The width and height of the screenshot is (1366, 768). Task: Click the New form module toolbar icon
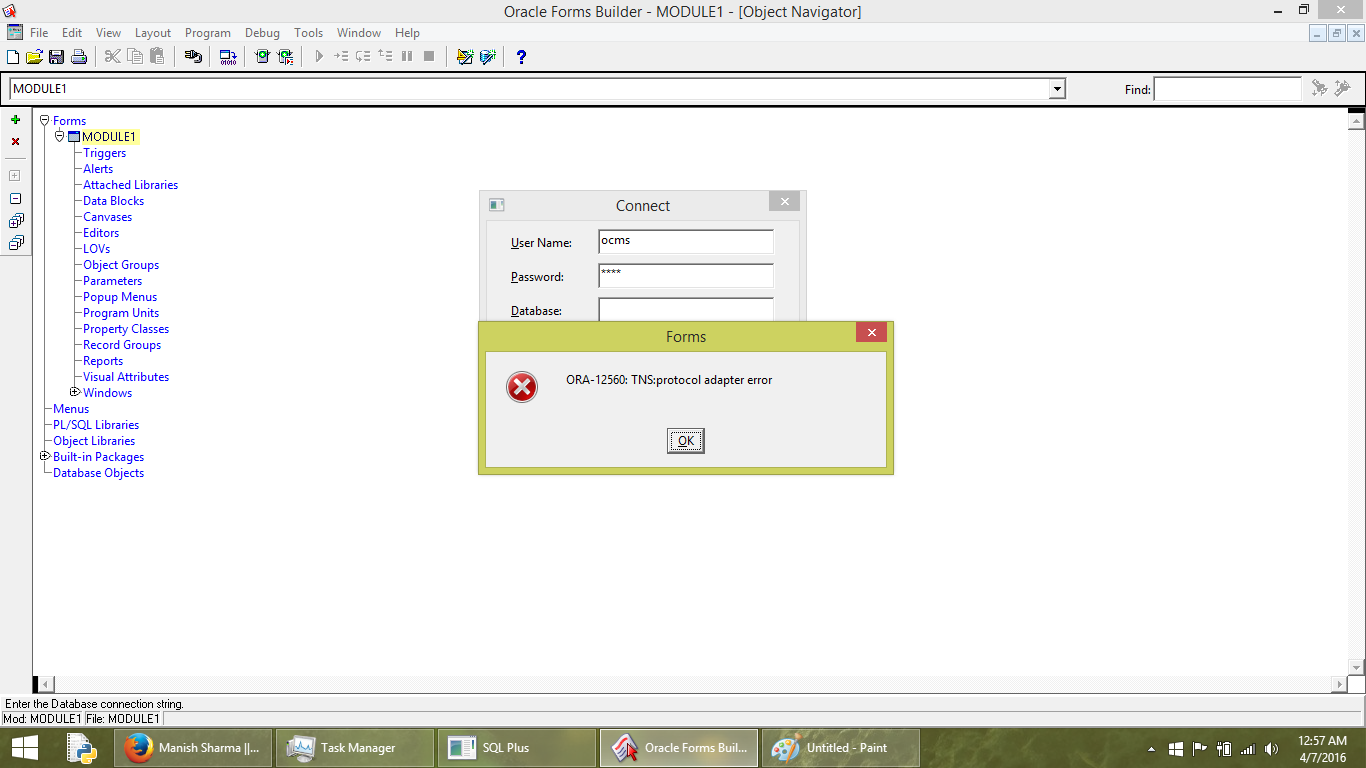(13, 57)
